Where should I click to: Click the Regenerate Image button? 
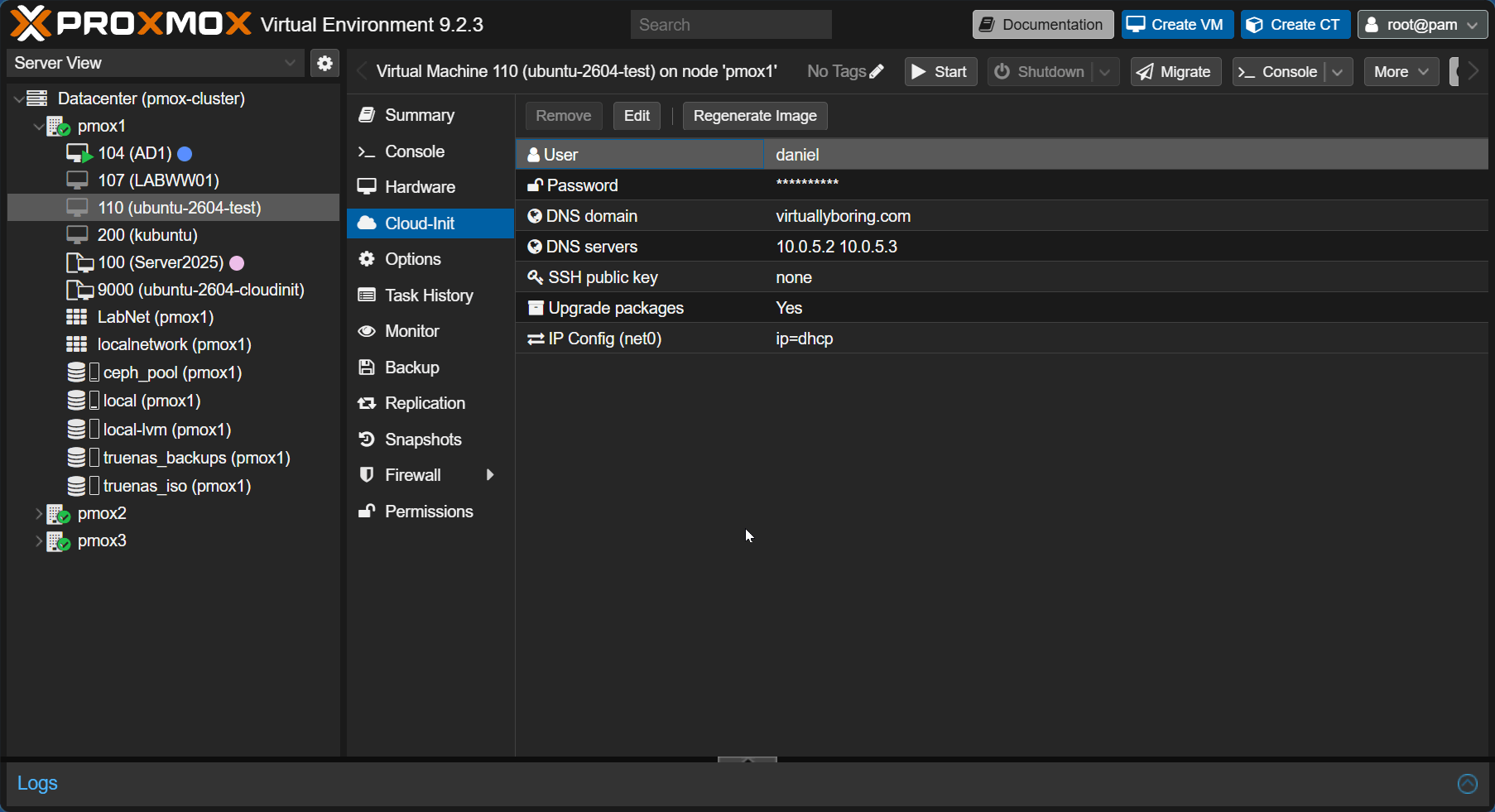coord(755,116)
